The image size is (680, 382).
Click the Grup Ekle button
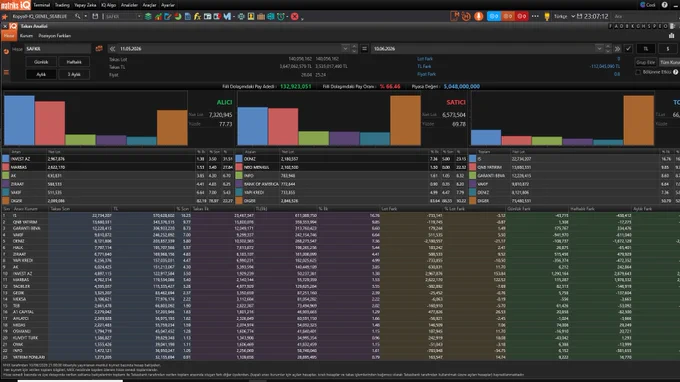click(x=646, y=62)
